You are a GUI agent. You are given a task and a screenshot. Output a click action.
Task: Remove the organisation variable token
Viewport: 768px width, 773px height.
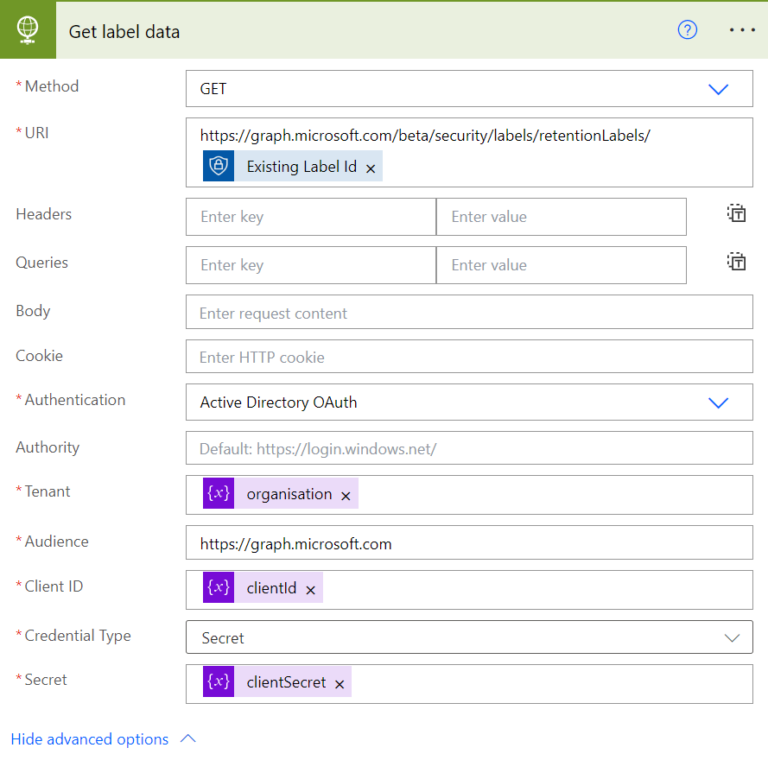346,496
